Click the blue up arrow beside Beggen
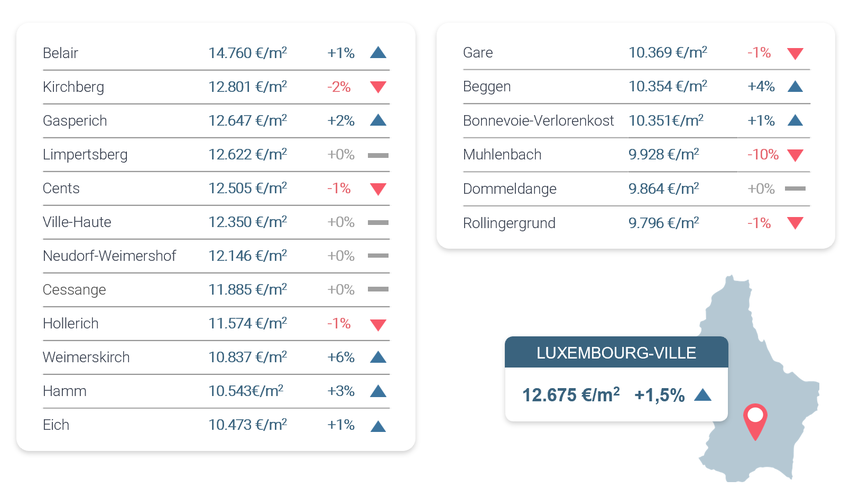850x499 pixels. (x=795, y=87)
